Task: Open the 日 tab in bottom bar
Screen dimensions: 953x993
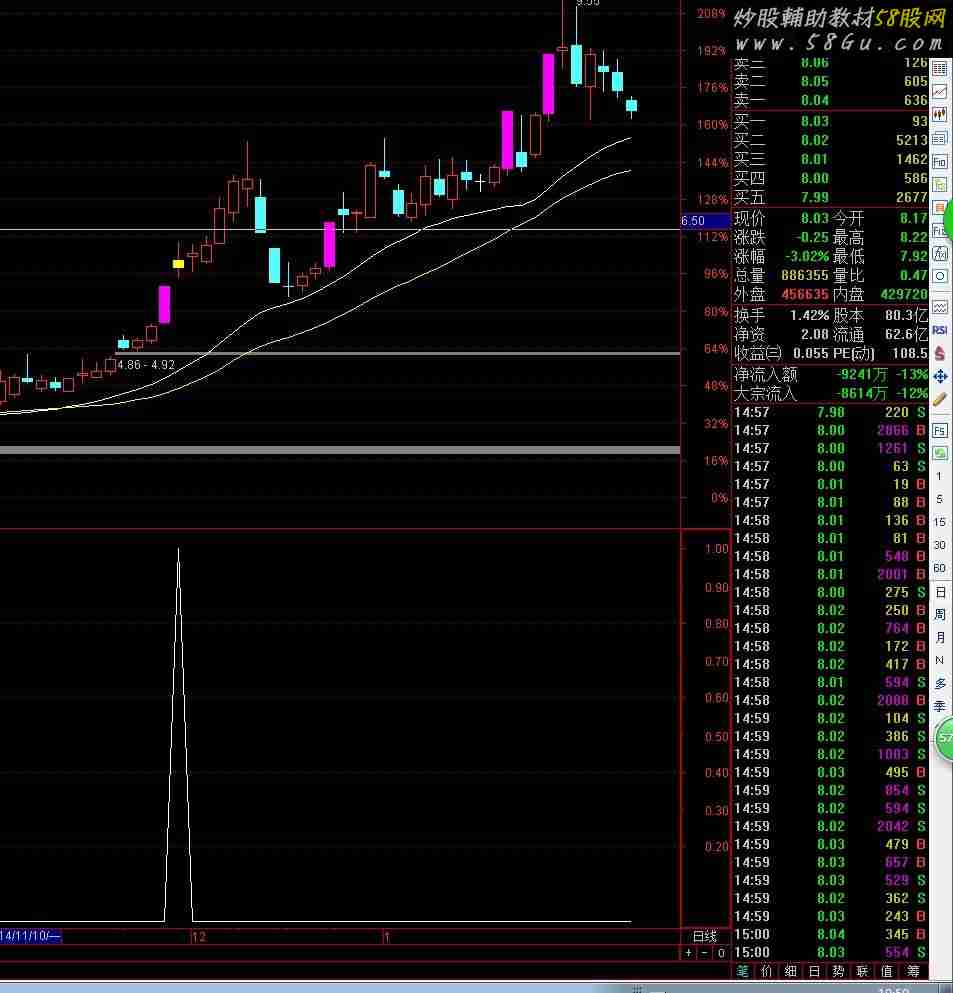Action: (814, 971)
